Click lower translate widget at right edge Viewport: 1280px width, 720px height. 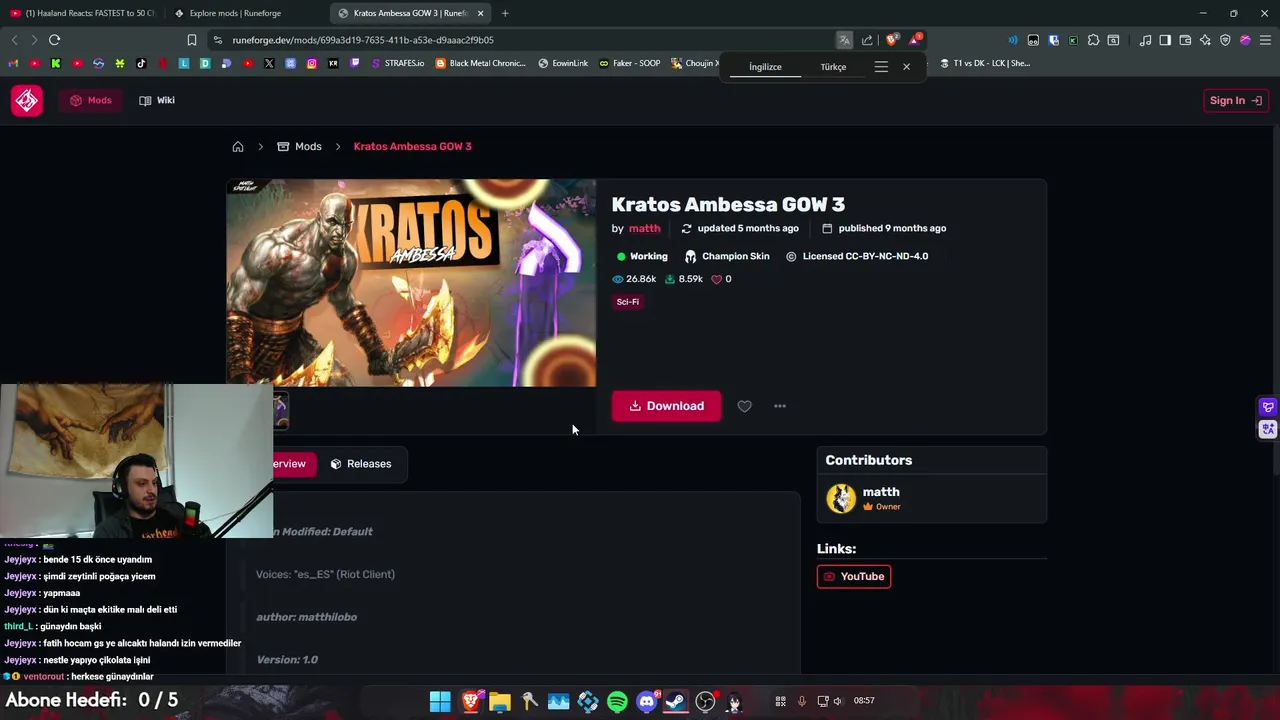(1268, 429)
